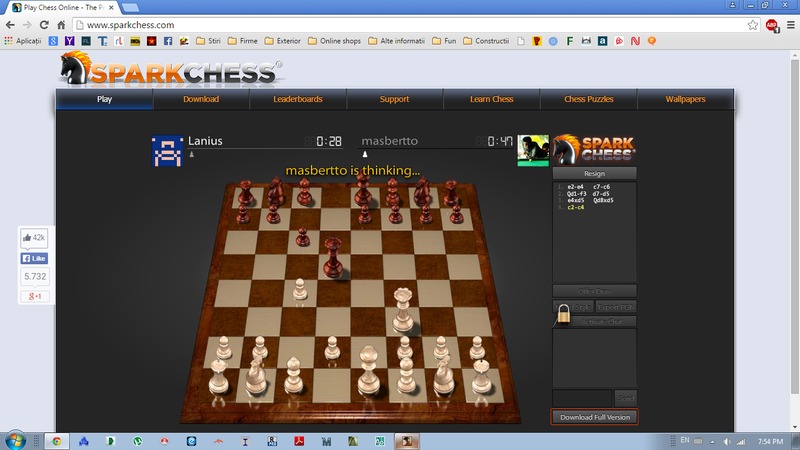The image size is (800, 450).
Task: Open Chrome from the taskbar
Action: (57, 441)
